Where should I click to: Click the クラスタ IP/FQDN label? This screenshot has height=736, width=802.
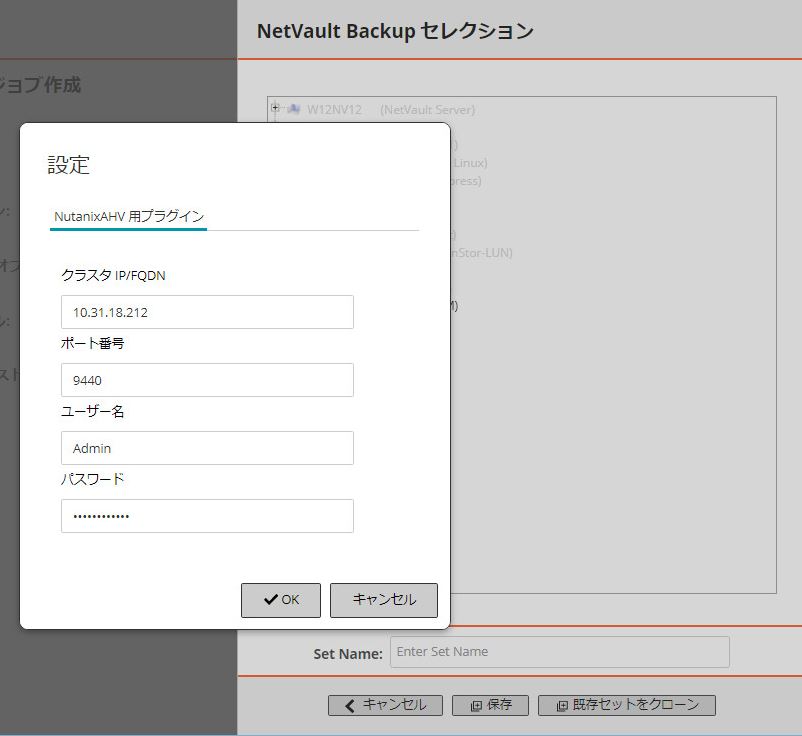[x=113, y=275]
